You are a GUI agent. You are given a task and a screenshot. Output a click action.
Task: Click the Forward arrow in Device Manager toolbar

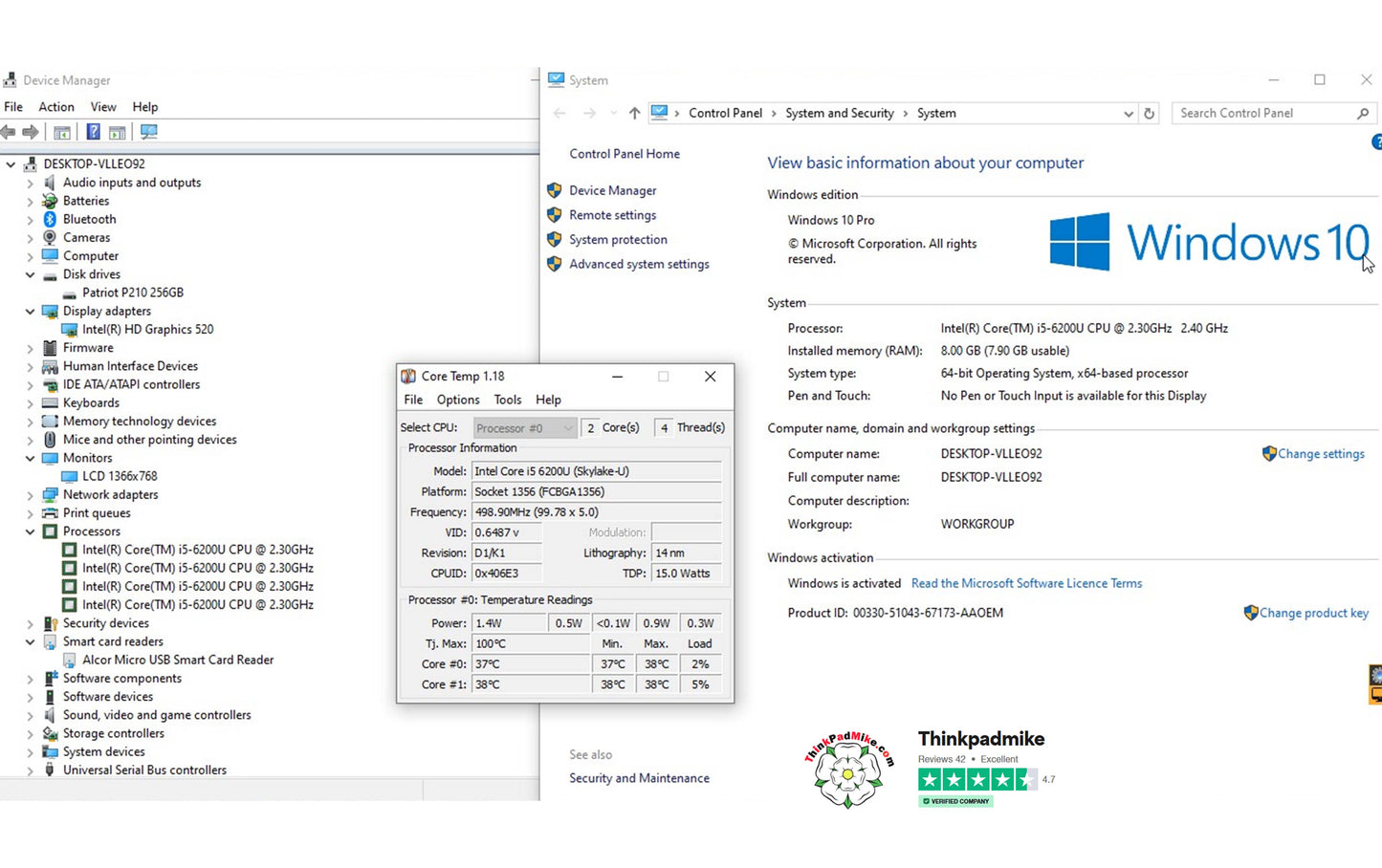pos(31,132)
